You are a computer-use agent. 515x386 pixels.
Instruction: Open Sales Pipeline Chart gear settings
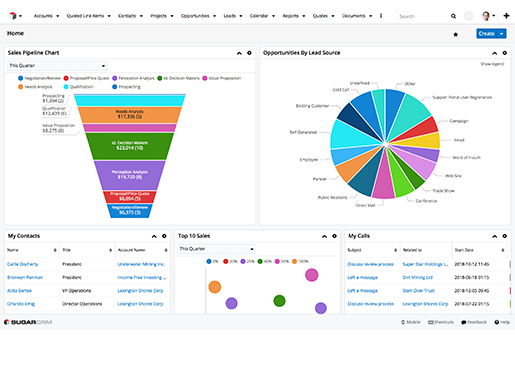pyautogui.click(x=249, y=53)
